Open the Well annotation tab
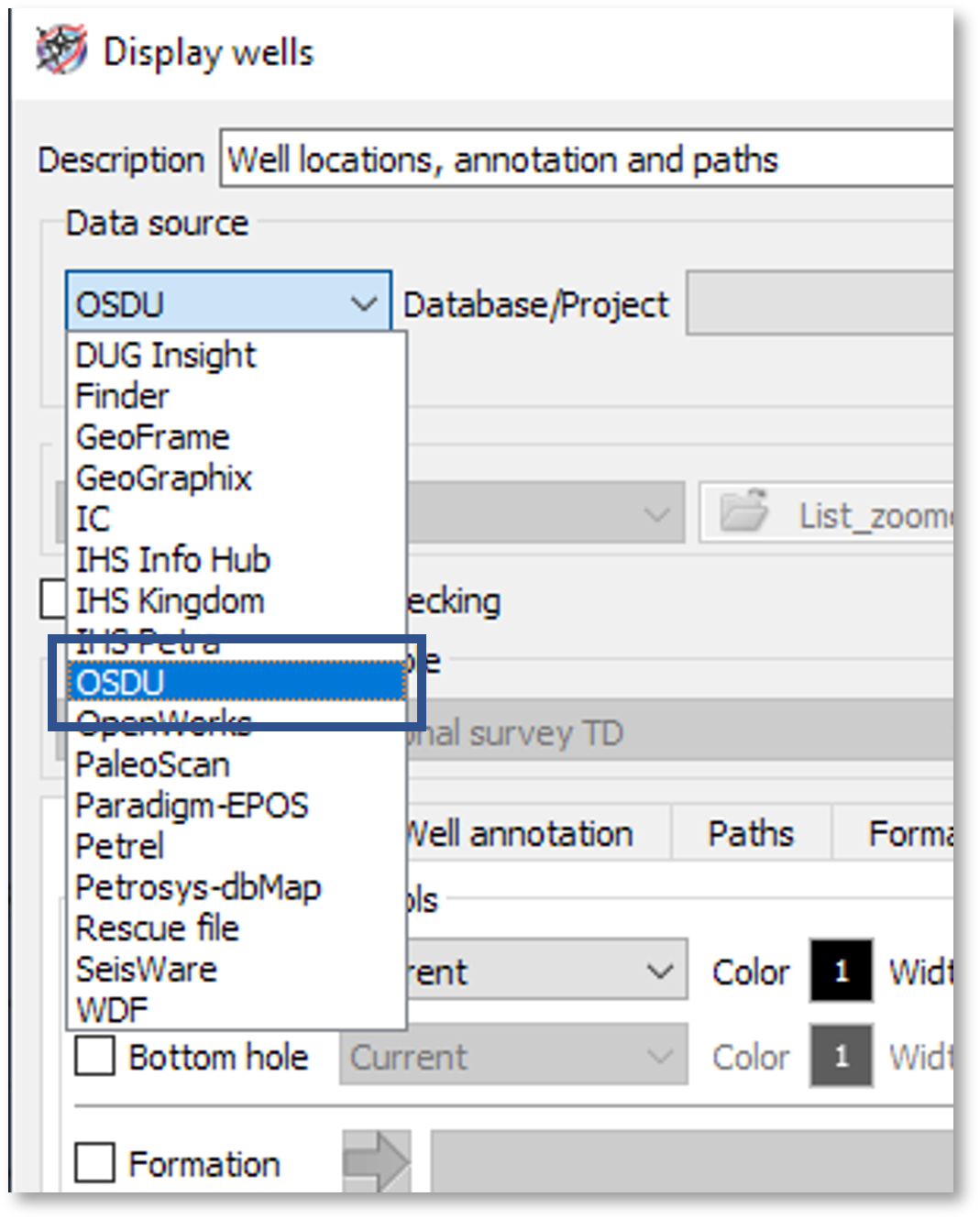 tap(523, 833)
